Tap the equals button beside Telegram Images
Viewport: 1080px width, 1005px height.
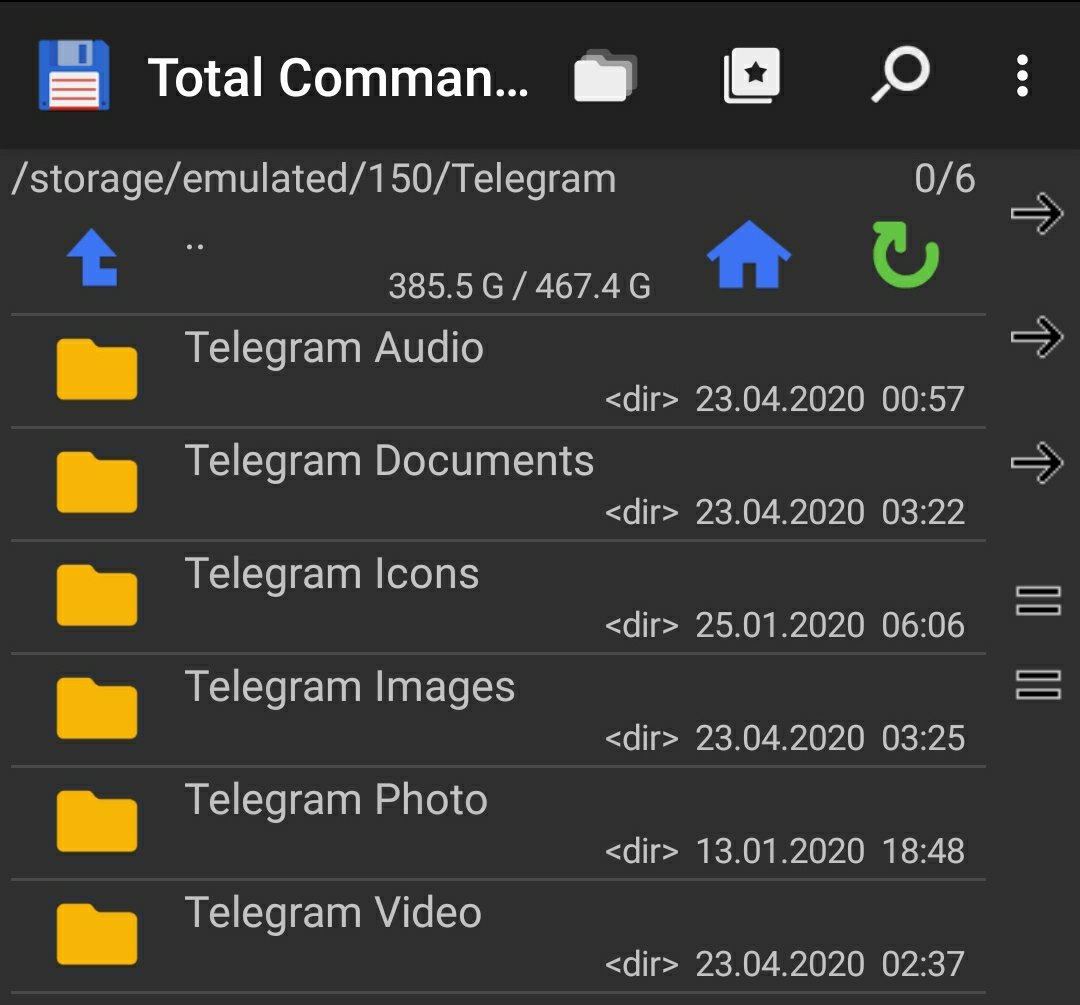click(x=1038, y=685)
